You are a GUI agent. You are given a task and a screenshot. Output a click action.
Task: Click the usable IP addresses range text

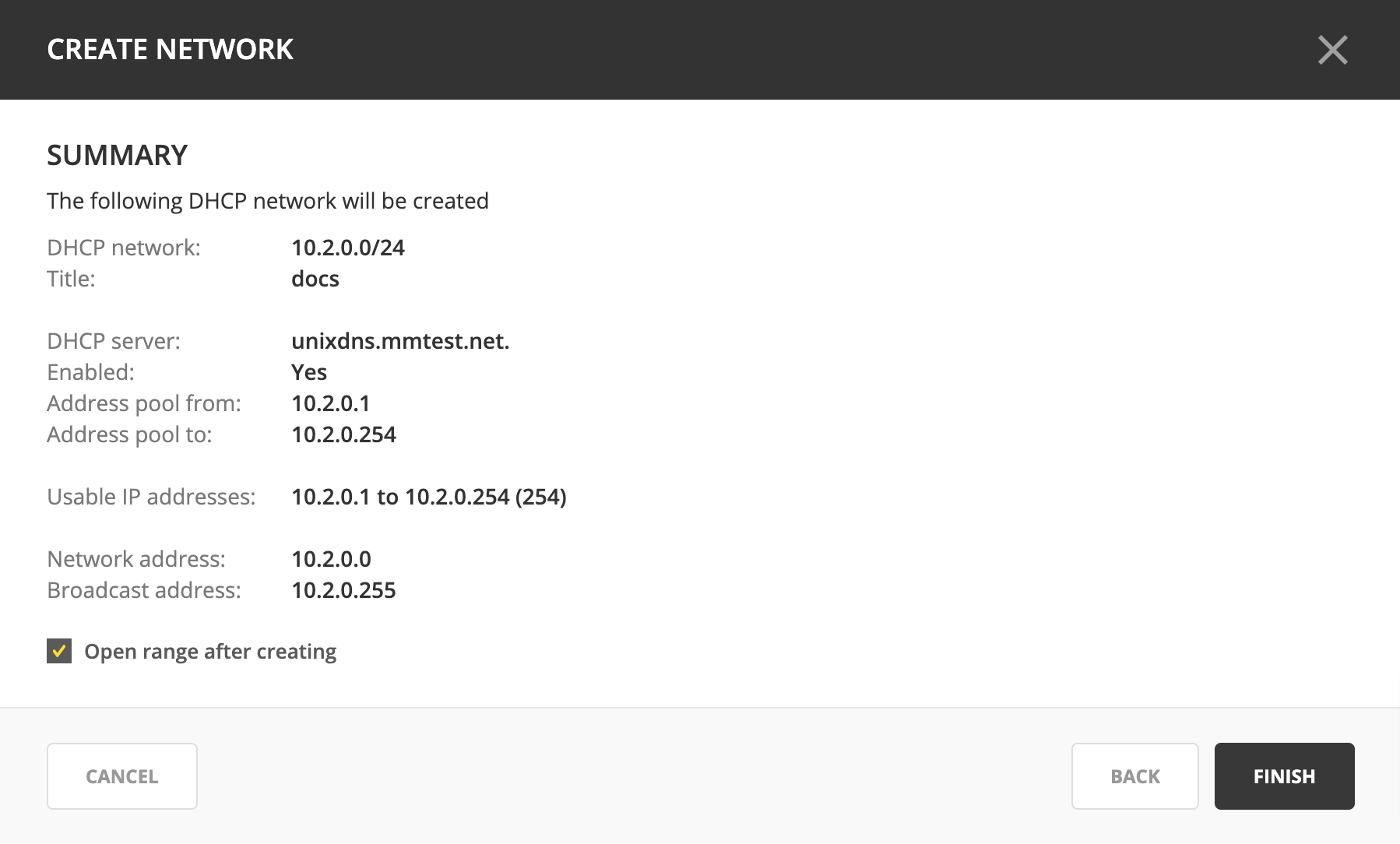coord(429,497)
